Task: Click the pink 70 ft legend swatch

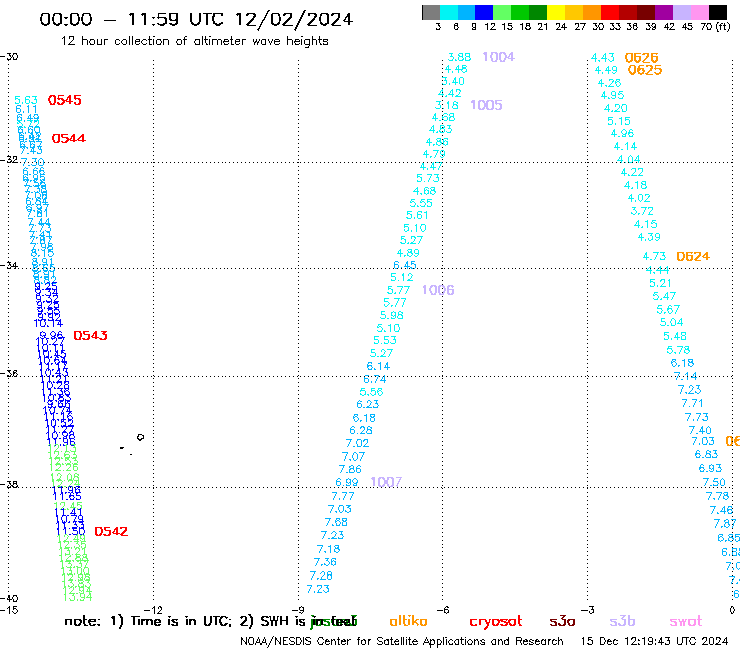Action: (x=699, y=12)
